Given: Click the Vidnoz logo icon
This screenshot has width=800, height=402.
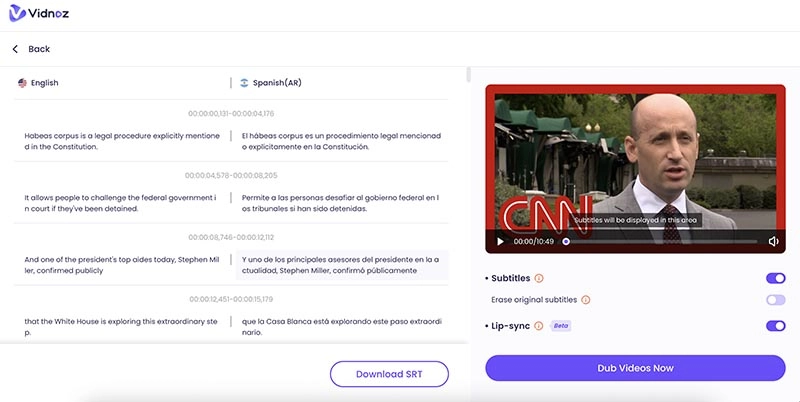Looking at the screenshot, I should pos(17,15).
